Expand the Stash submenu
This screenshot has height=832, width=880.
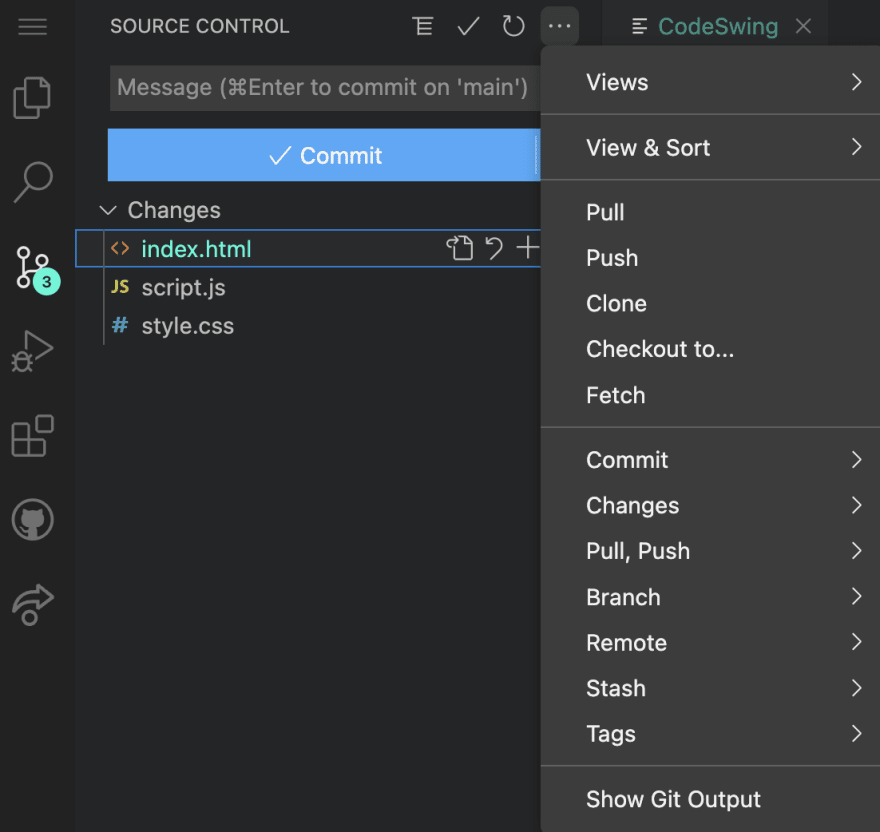tap(710, 688)
